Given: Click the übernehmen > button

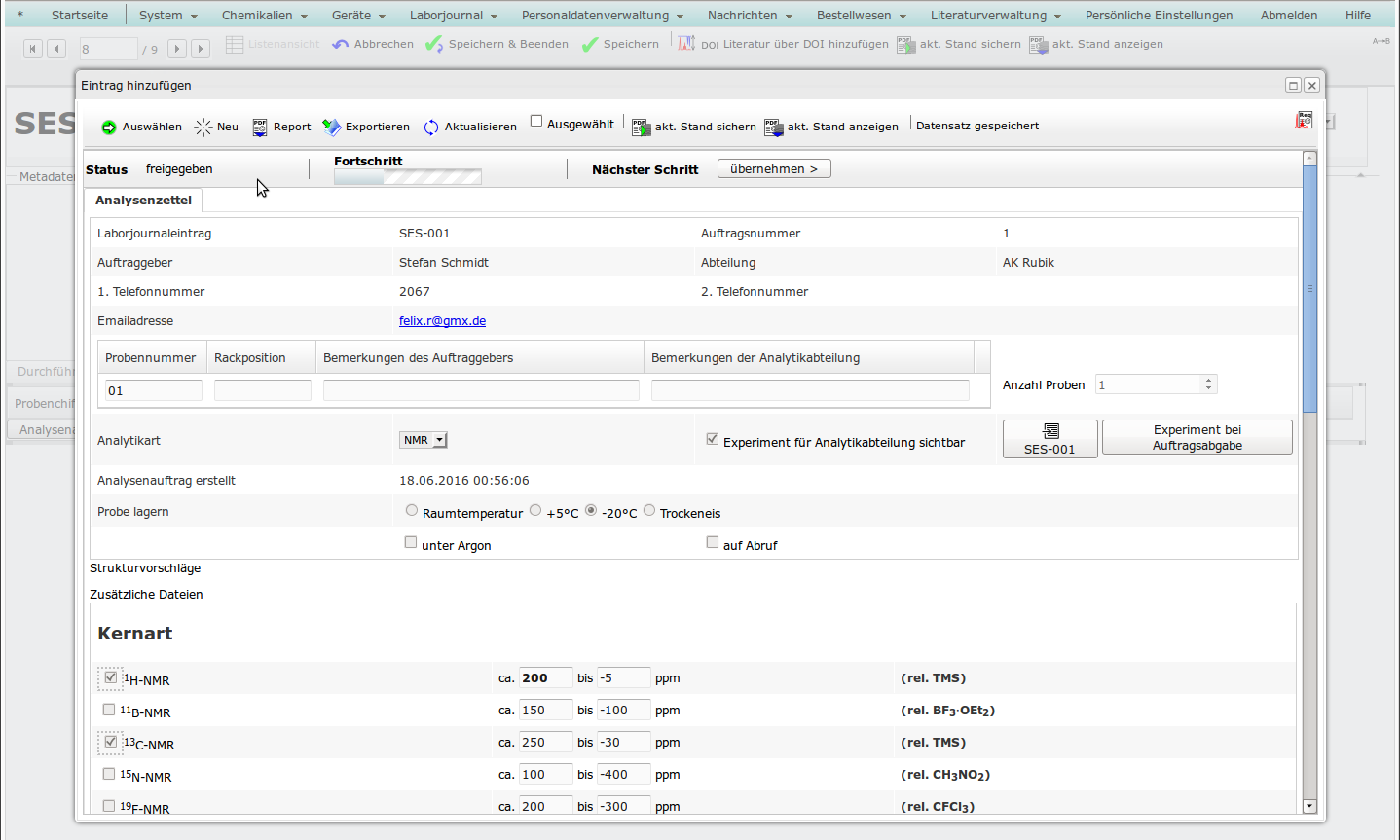Looking at the screenshot, I should point(774,168).
